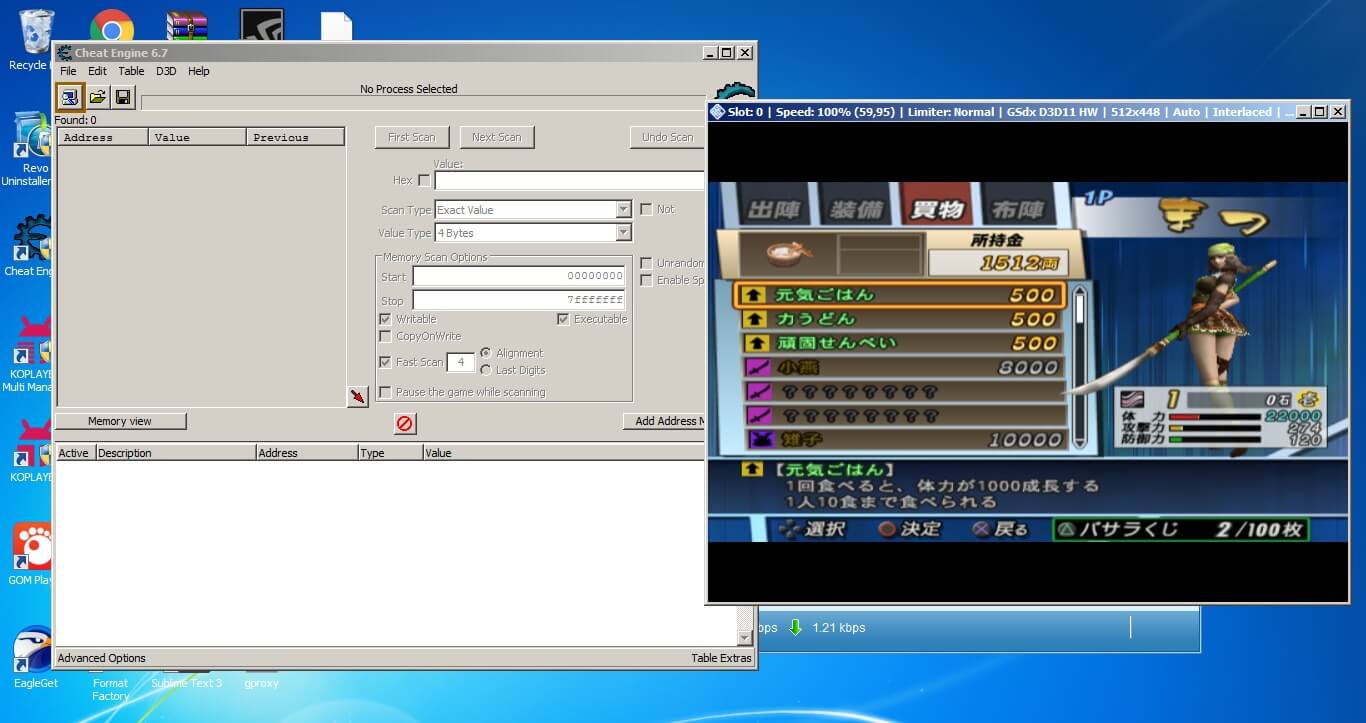Click the Previous column header in results list
The height and width of the screenshot is (723, 1366).
[296, 137]
